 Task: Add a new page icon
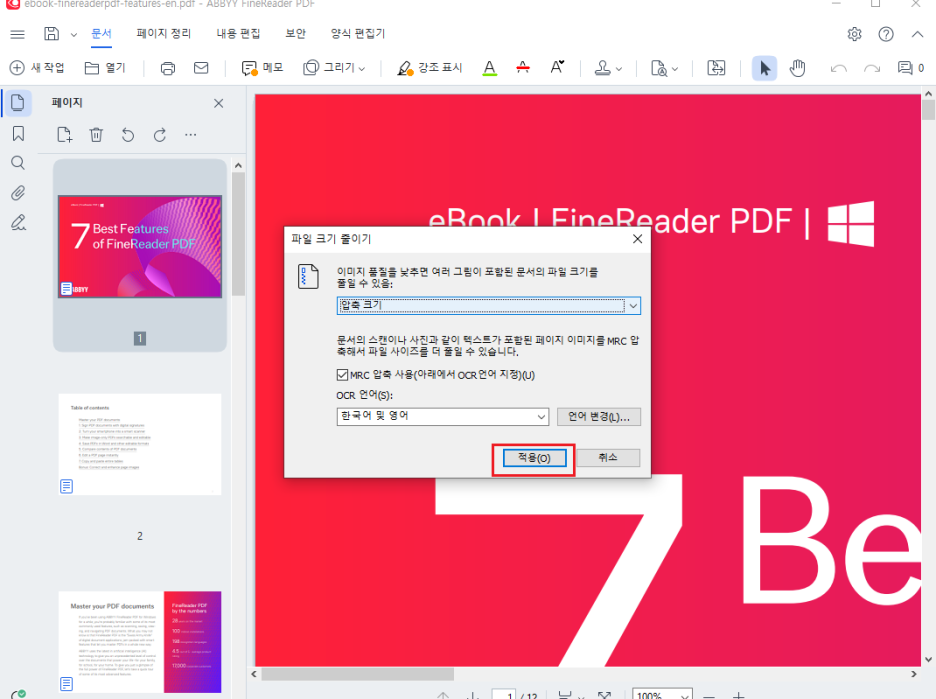64,135
